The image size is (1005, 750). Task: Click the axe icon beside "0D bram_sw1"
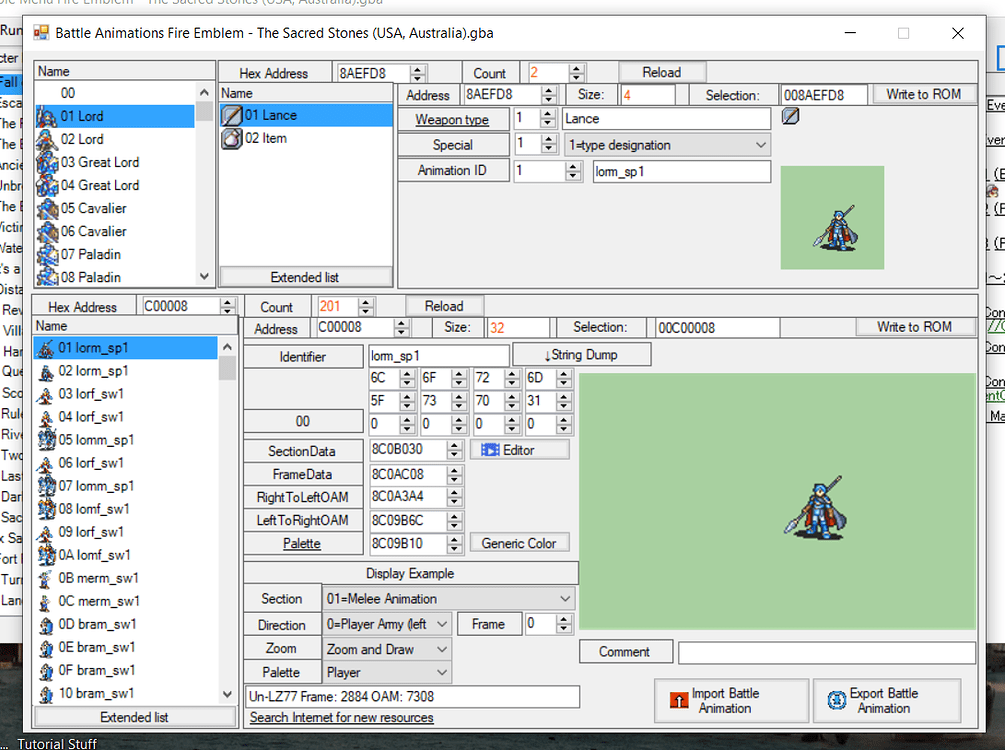coord(47,624)
